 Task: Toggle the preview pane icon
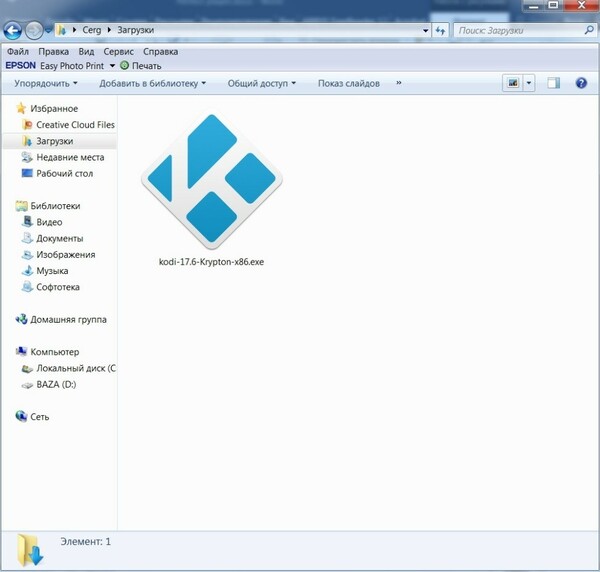point(553,83)
